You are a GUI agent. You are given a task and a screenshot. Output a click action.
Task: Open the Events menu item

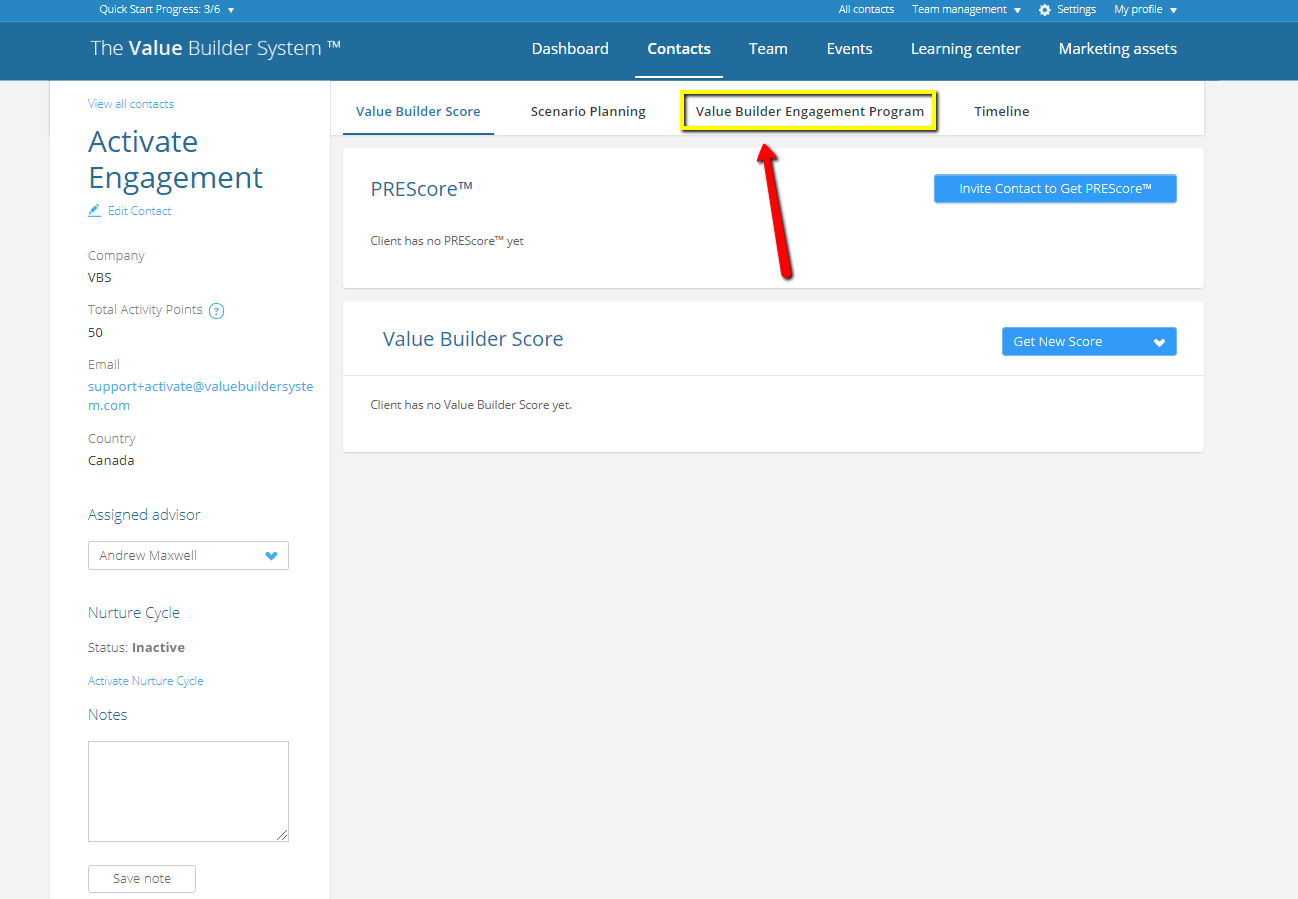[x=849, y=48]
